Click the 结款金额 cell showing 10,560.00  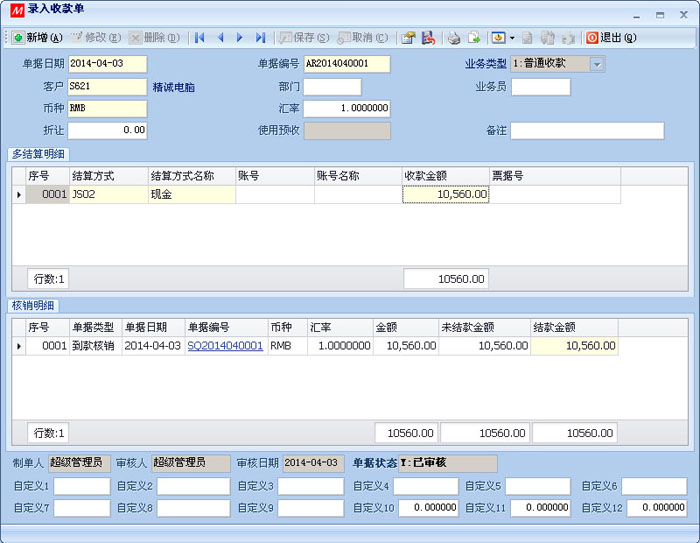click(575, 346)
